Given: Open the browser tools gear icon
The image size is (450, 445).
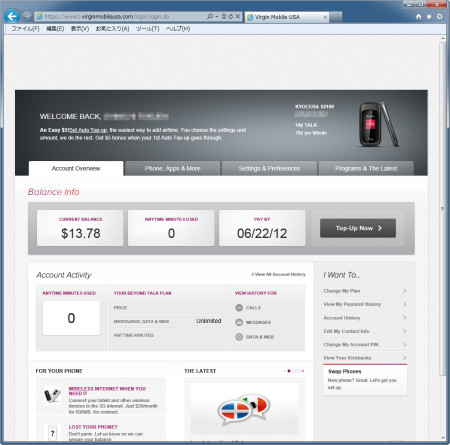Looking at the screenshot, I should click(440, 17).
